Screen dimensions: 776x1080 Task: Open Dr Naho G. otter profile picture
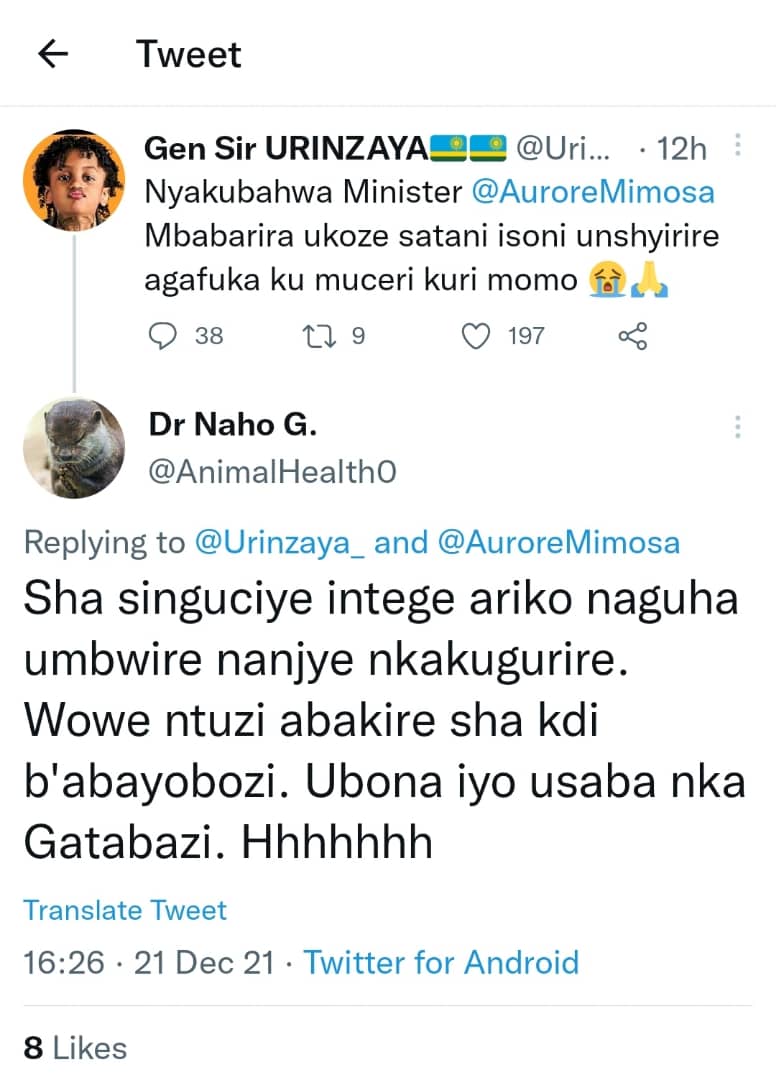pos(73,447)
